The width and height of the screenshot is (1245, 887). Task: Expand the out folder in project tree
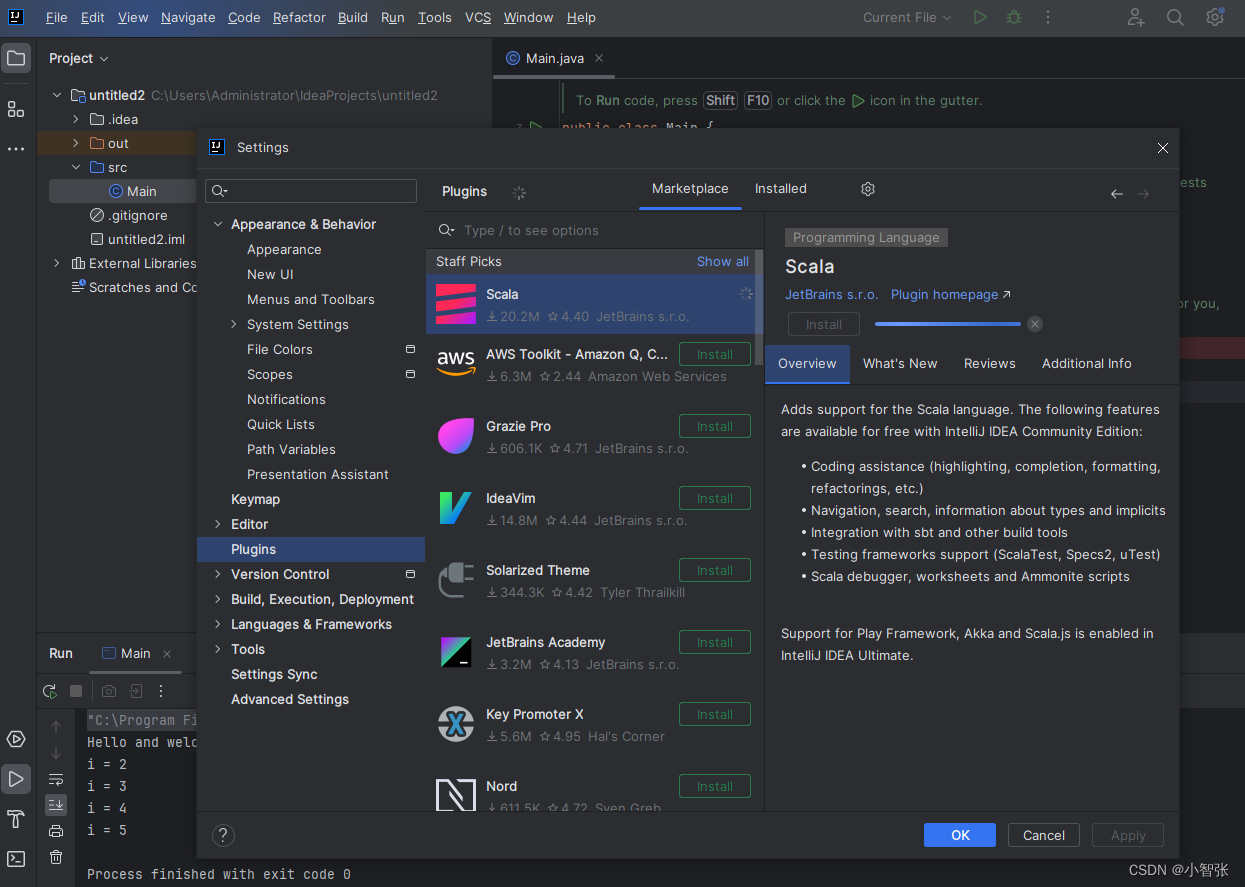75,143
